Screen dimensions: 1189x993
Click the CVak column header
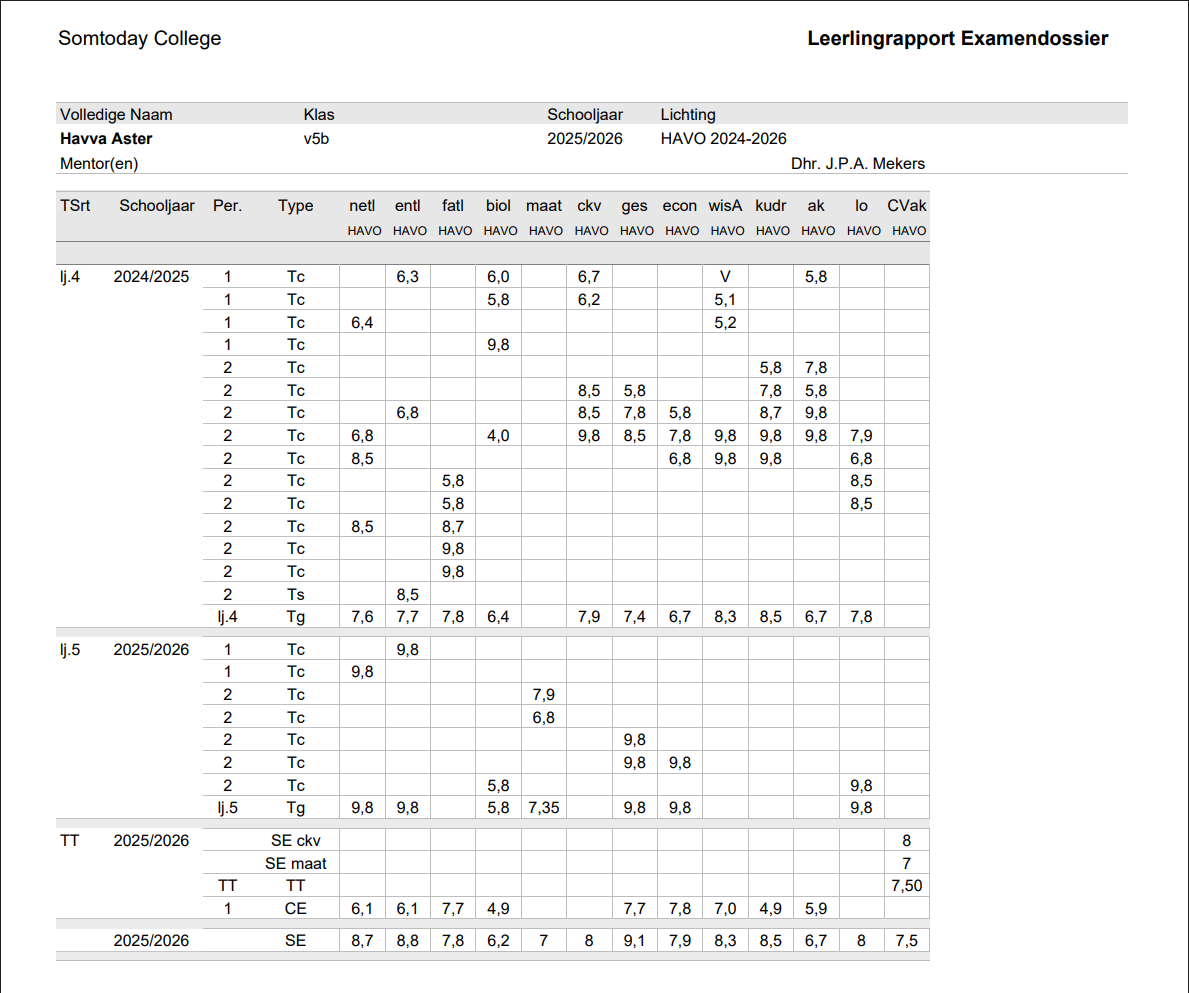tap(907, 206)
